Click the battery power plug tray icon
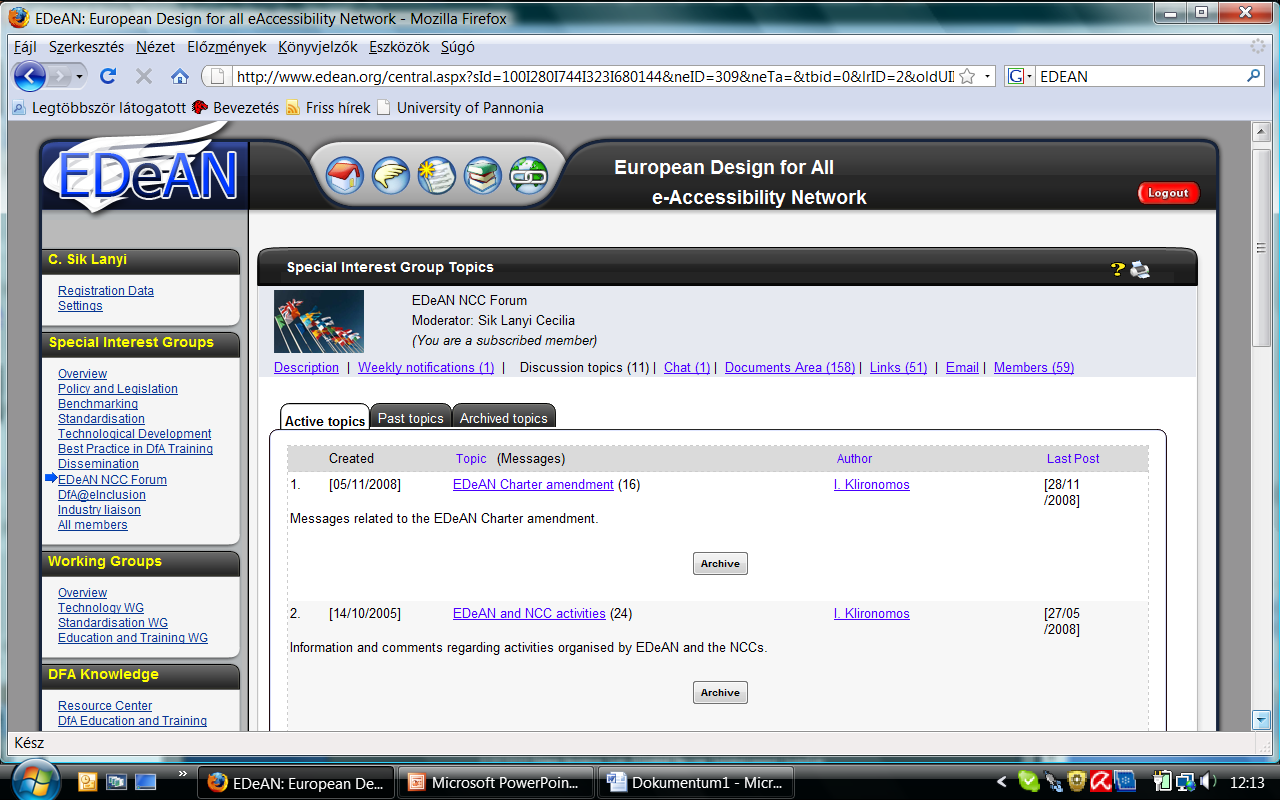 [1162, 782]
